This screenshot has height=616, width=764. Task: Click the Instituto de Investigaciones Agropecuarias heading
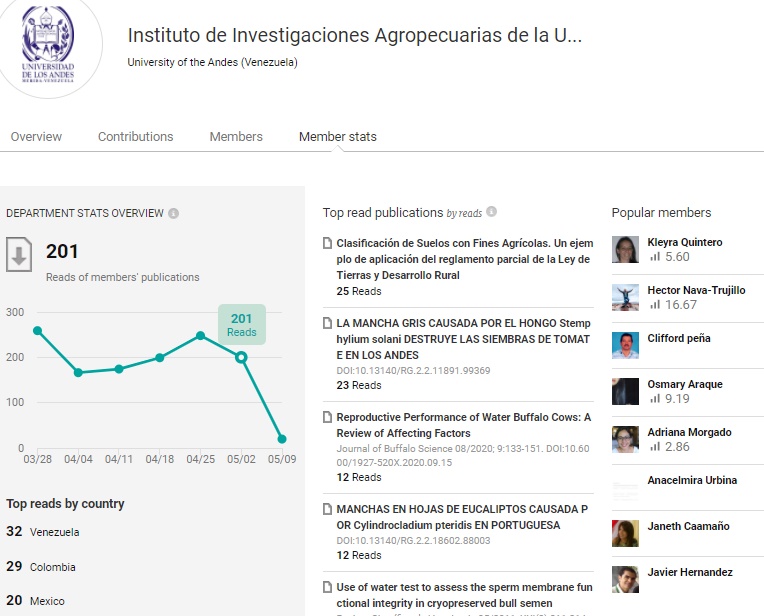(355, 35)
